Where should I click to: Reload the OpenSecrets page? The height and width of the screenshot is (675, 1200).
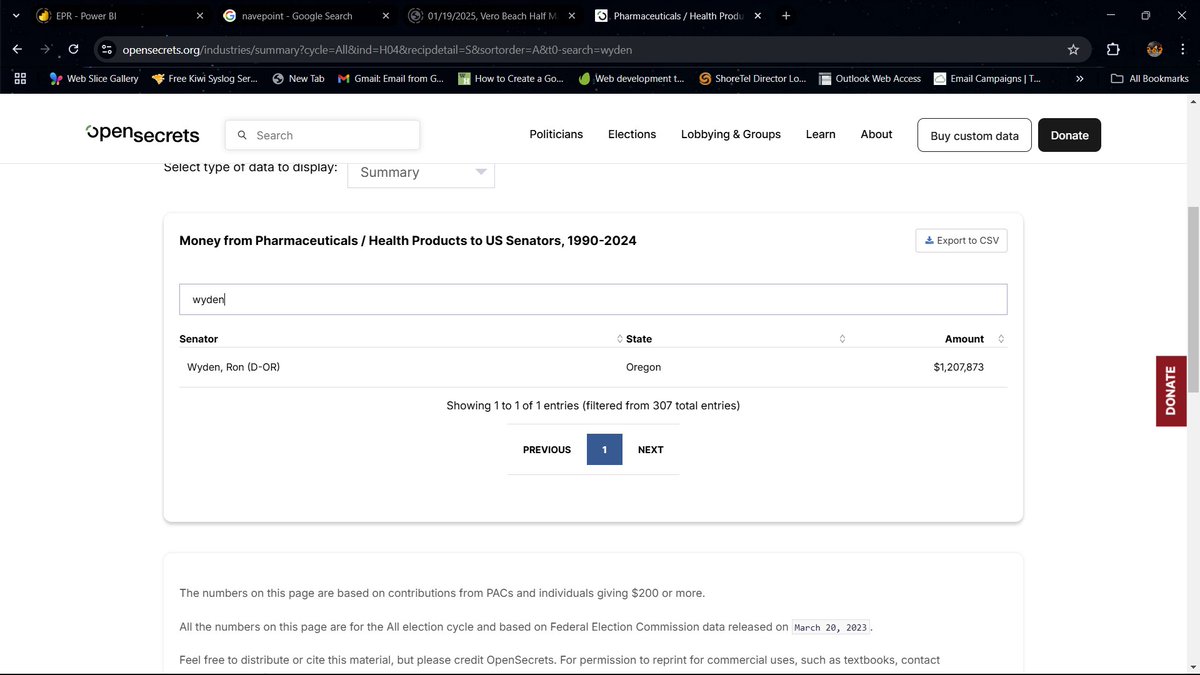click(73, 49)
